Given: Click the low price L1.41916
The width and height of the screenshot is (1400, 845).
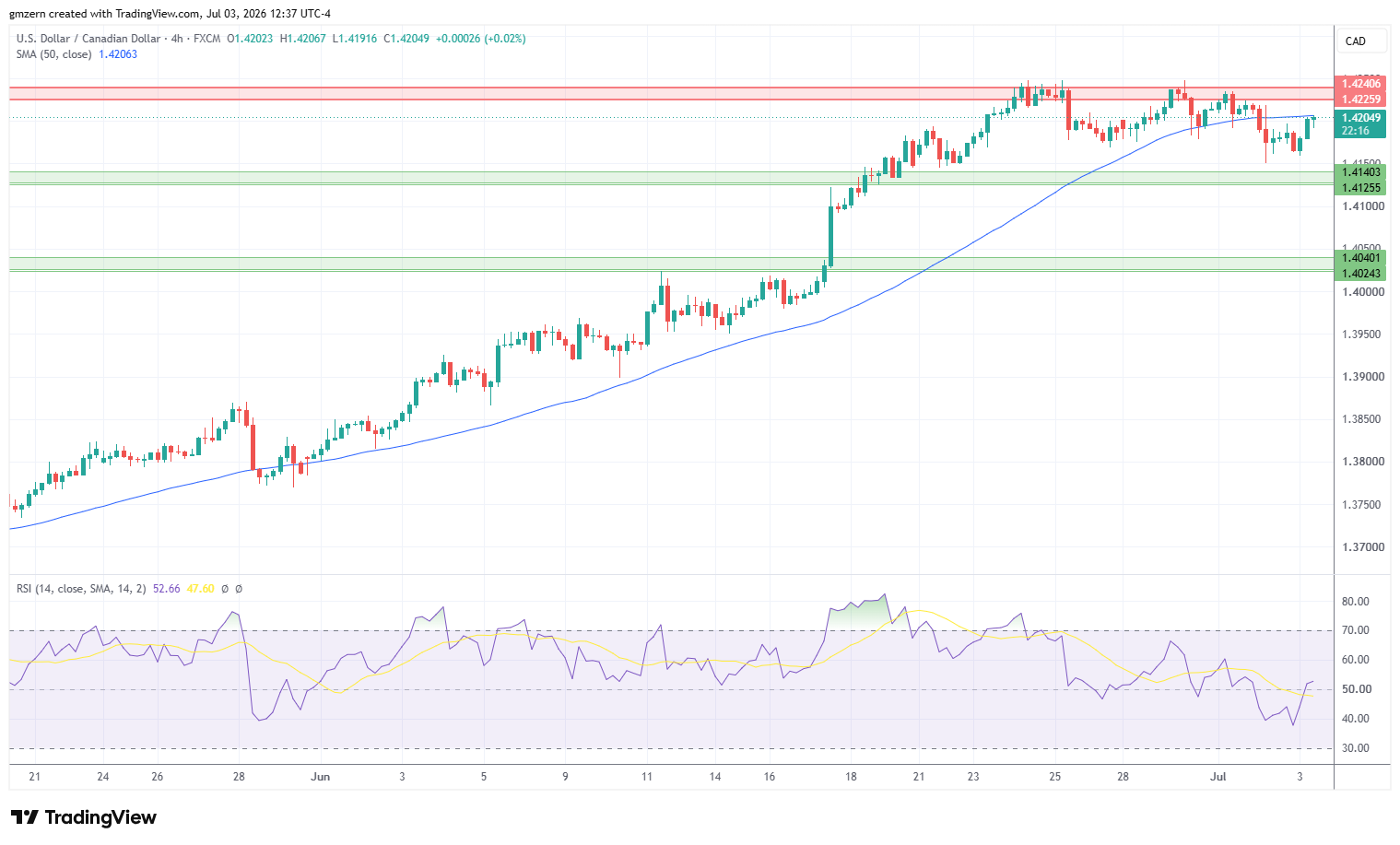Looking at the screenshot, I should [355, 39].
